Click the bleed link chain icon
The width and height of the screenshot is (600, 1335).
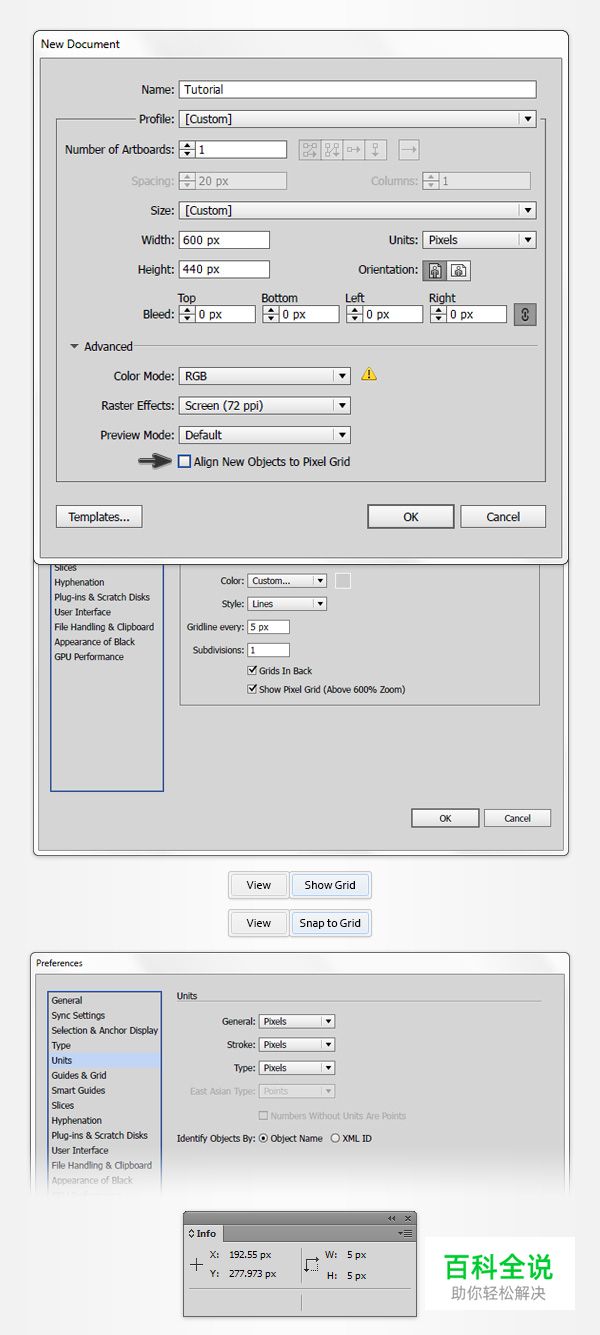(525, 314)
